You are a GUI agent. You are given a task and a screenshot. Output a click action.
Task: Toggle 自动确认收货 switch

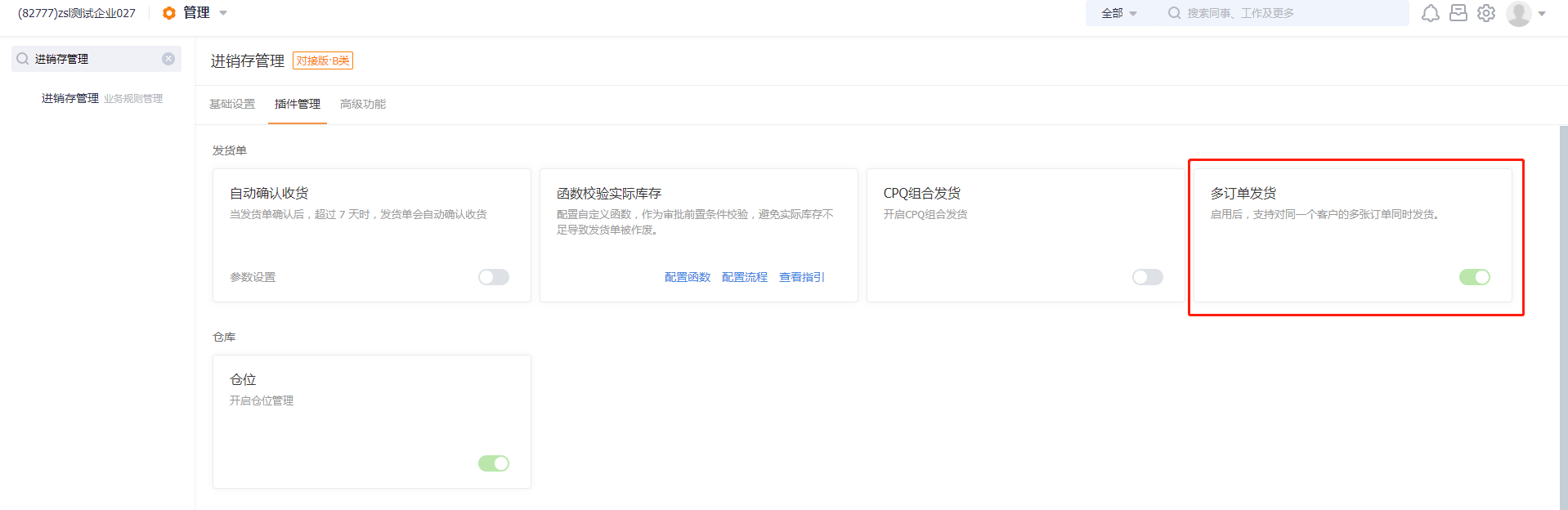(x=494, y=277)
